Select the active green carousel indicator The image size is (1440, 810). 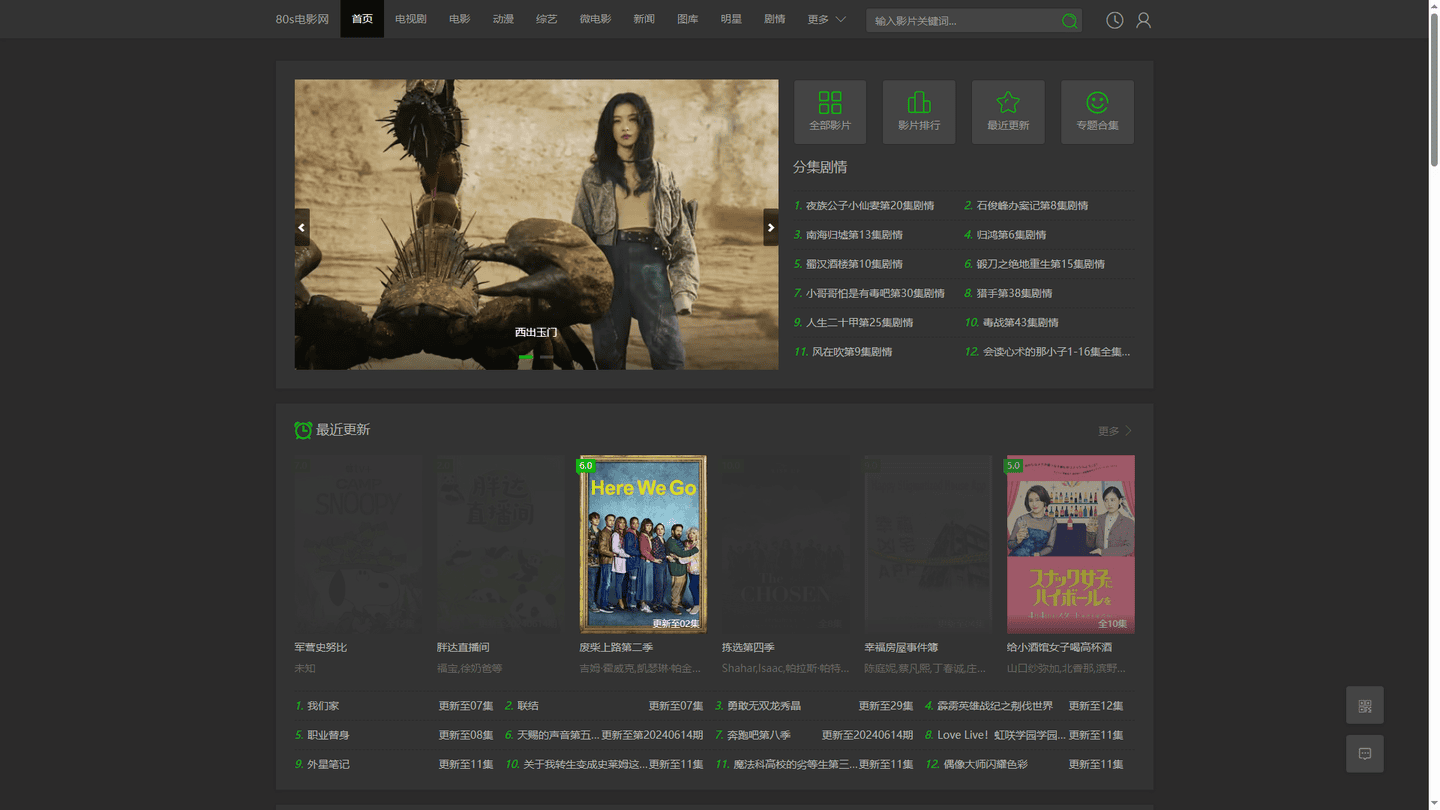coord(526,357)
